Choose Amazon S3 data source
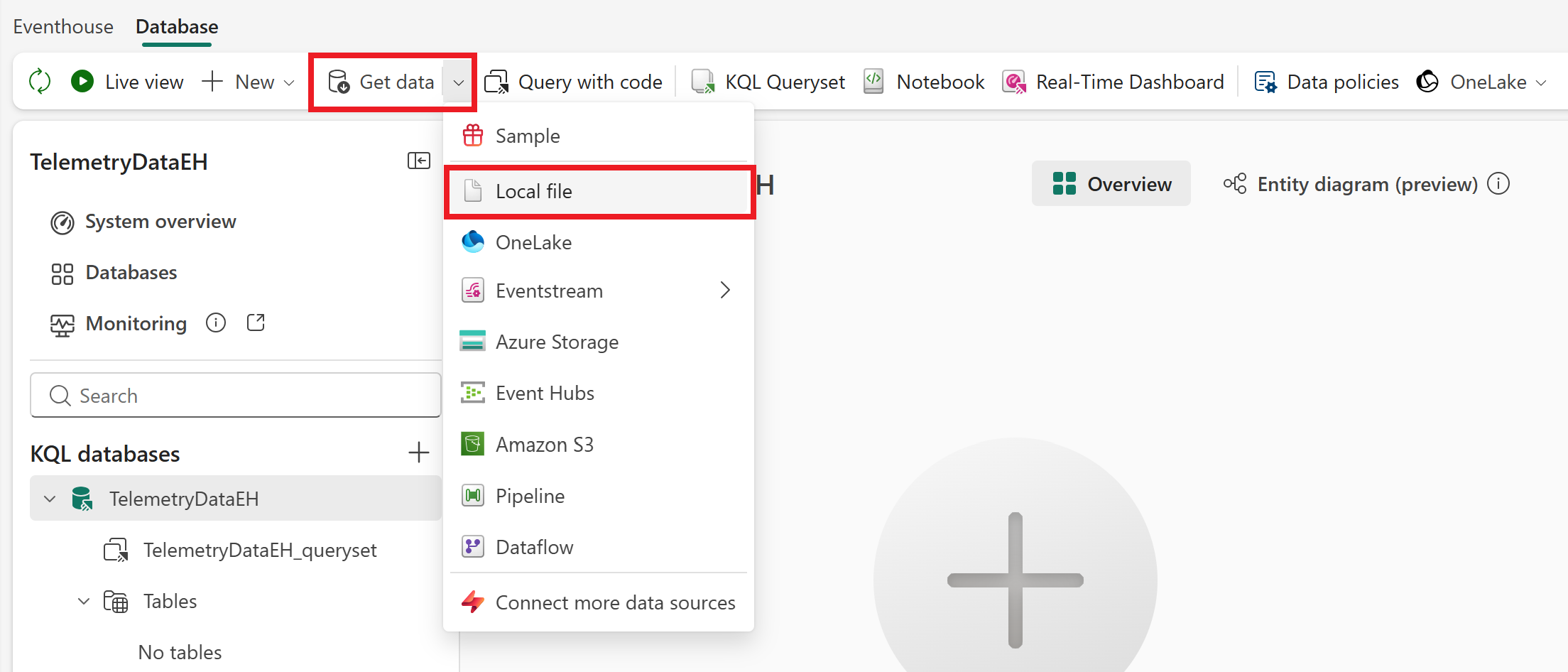Screen dimensions: 1568x672 click(599, 444)
